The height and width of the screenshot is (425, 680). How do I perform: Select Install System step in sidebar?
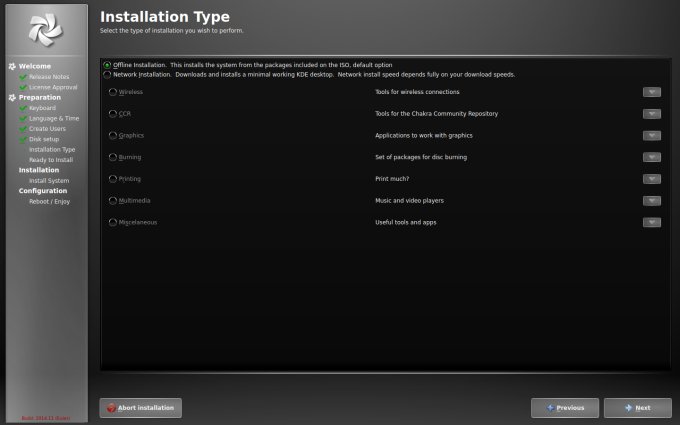(x=49, y=181)
